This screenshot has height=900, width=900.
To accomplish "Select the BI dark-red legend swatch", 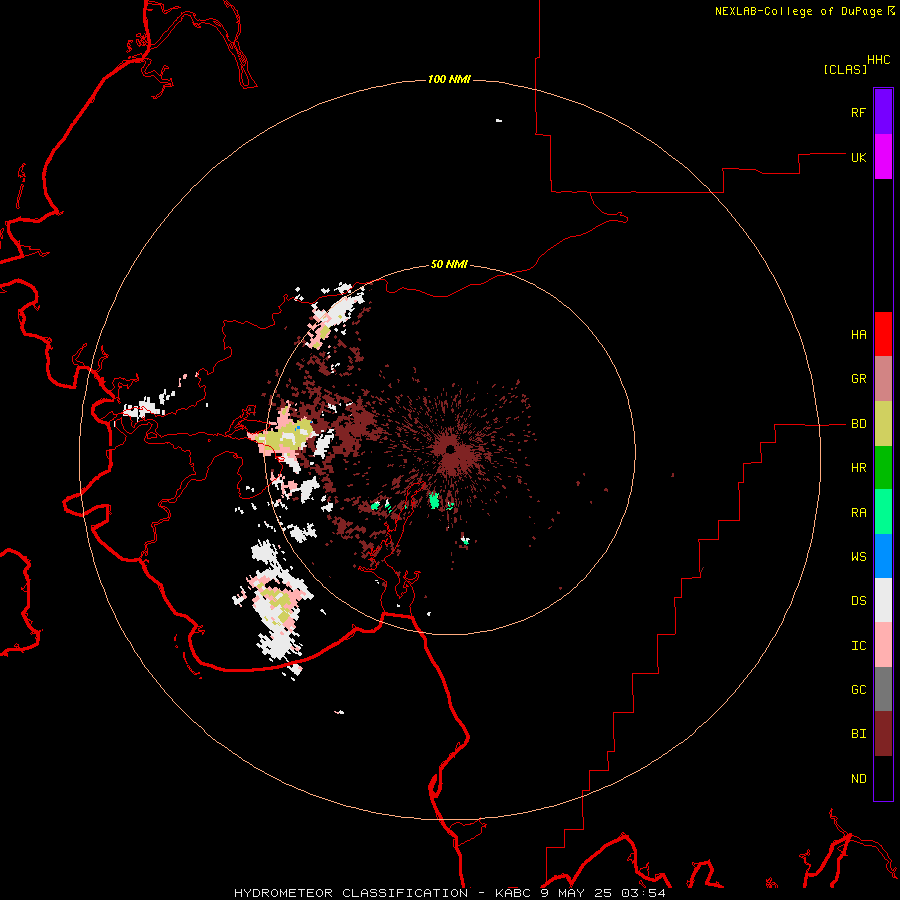I will (883, 734).
